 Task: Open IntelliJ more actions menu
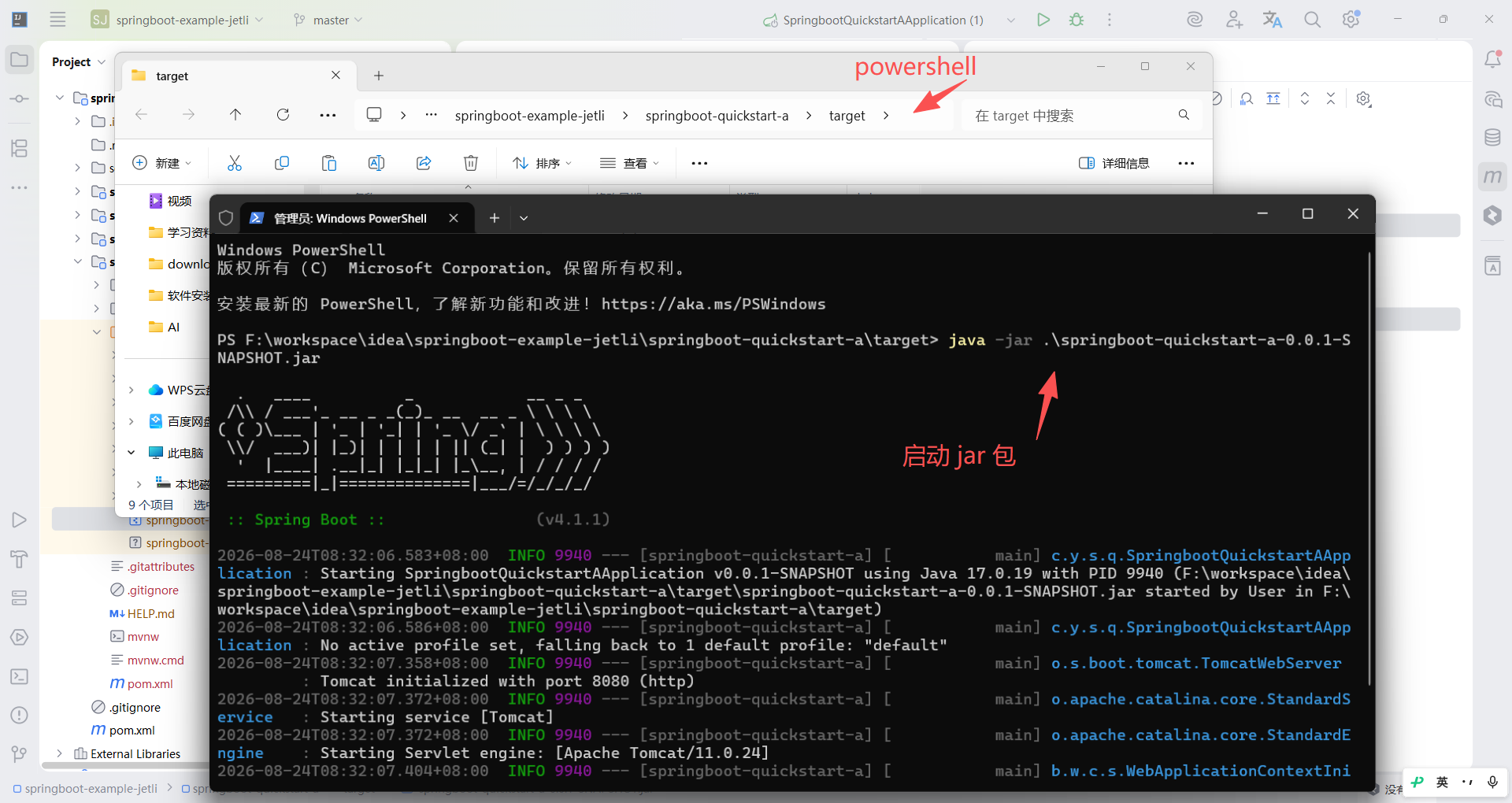coord(1110,20)
